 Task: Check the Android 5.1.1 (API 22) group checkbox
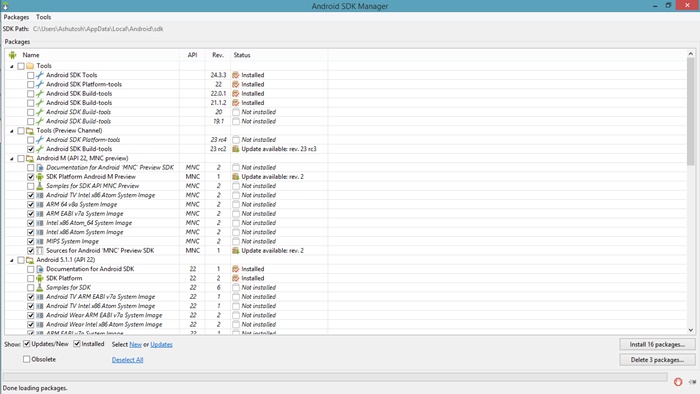point(21,260)
